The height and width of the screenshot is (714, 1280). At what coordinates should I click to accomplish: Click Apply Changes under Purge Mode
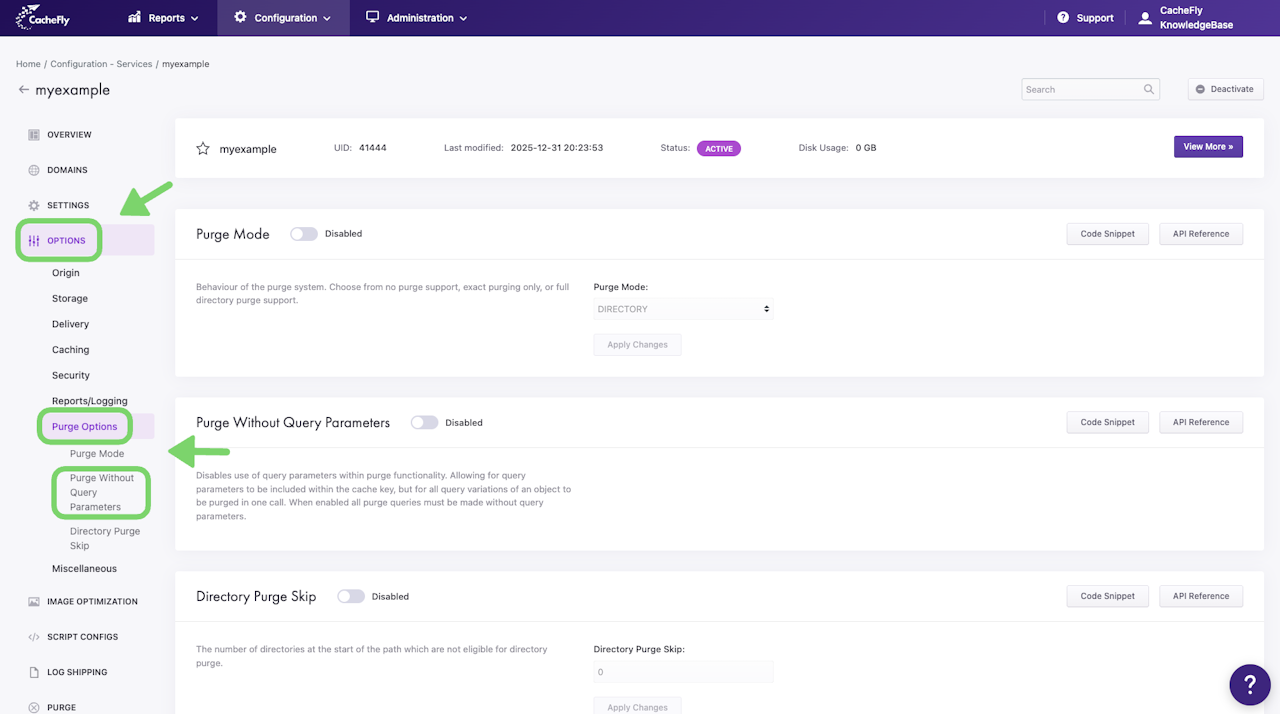(x=637, y=345)
